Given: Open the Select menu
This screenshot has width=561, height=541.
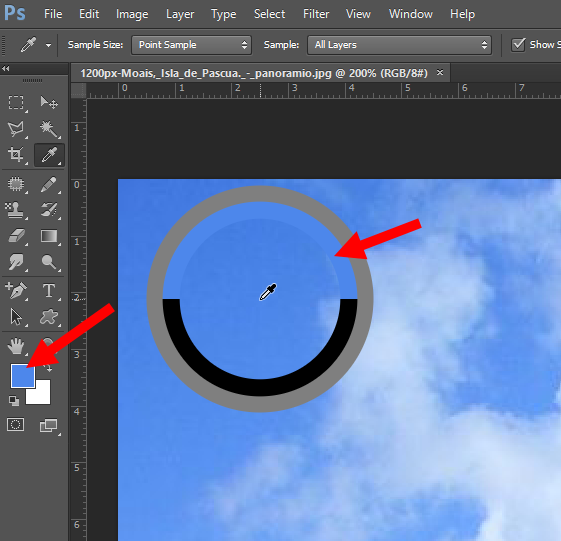Looking at the screenshot, I should coord(269,14).
